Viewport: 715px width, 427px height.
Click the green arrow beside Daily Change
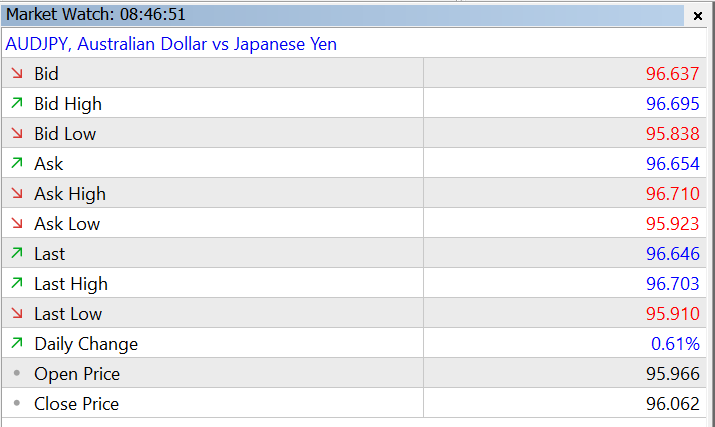pos(17,343)
